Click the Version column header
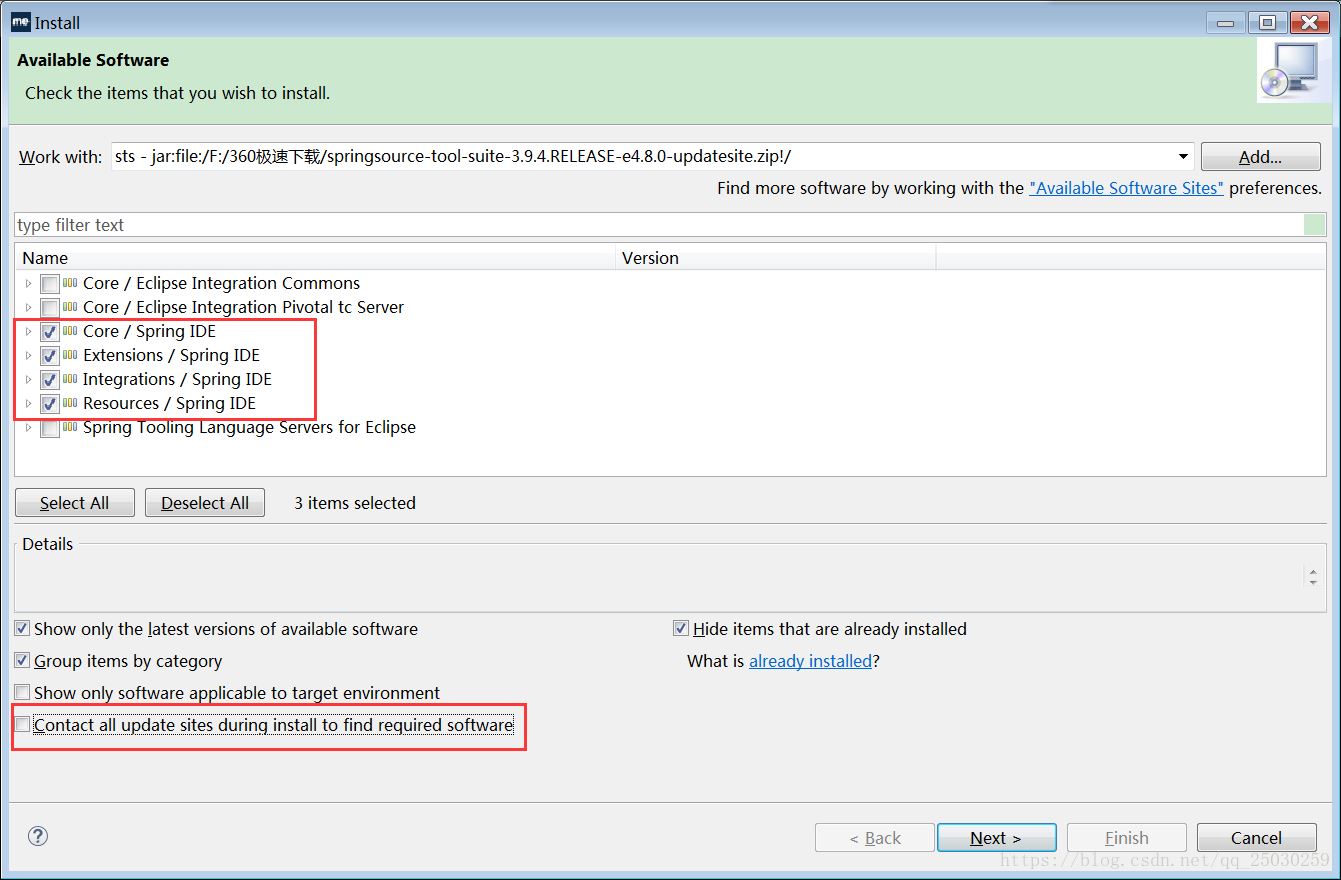This screenshot has width=1341, height=880. click(x=775, y=258)
